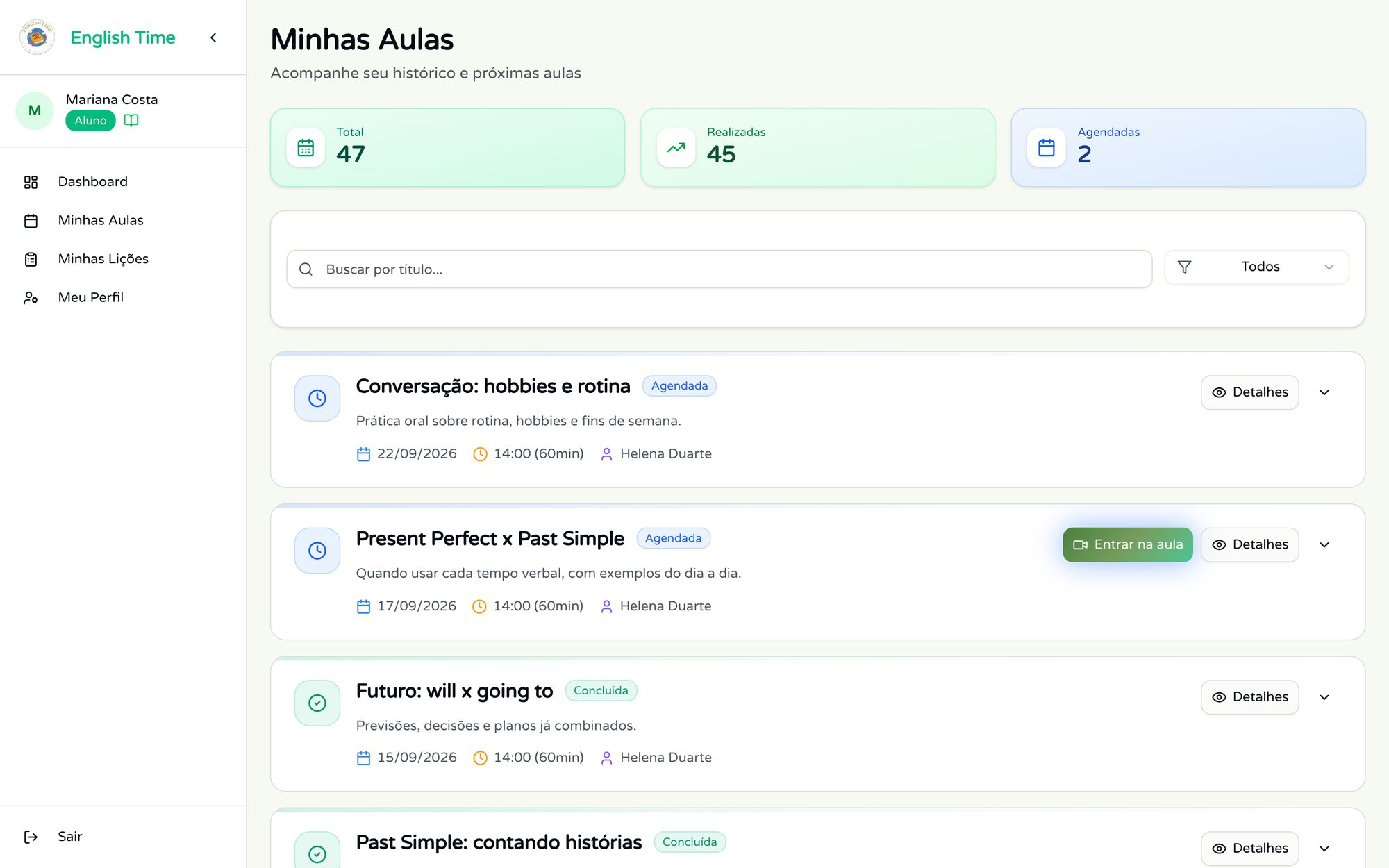Click the Realizadas trending-up icon
The width and height of the screenshot is (1389, 868).
pos(676,148)
